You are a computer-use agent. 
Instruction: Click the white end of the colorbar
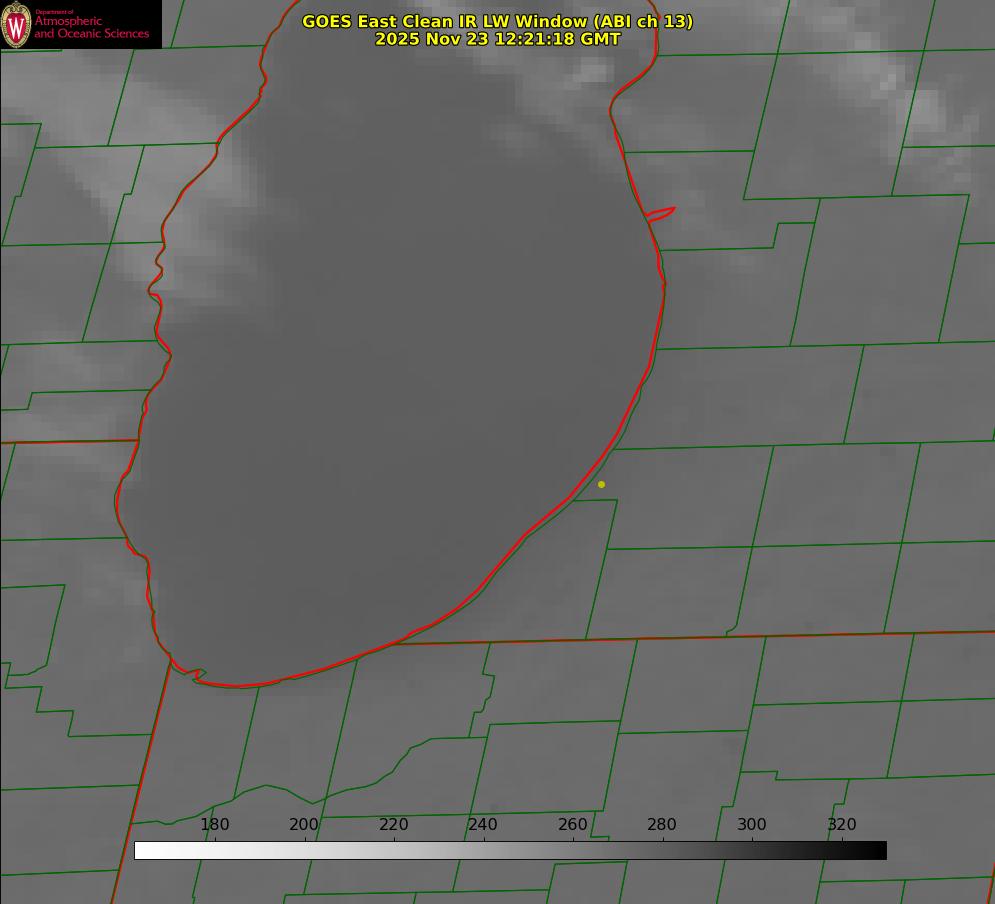click(x=142, y=850)
